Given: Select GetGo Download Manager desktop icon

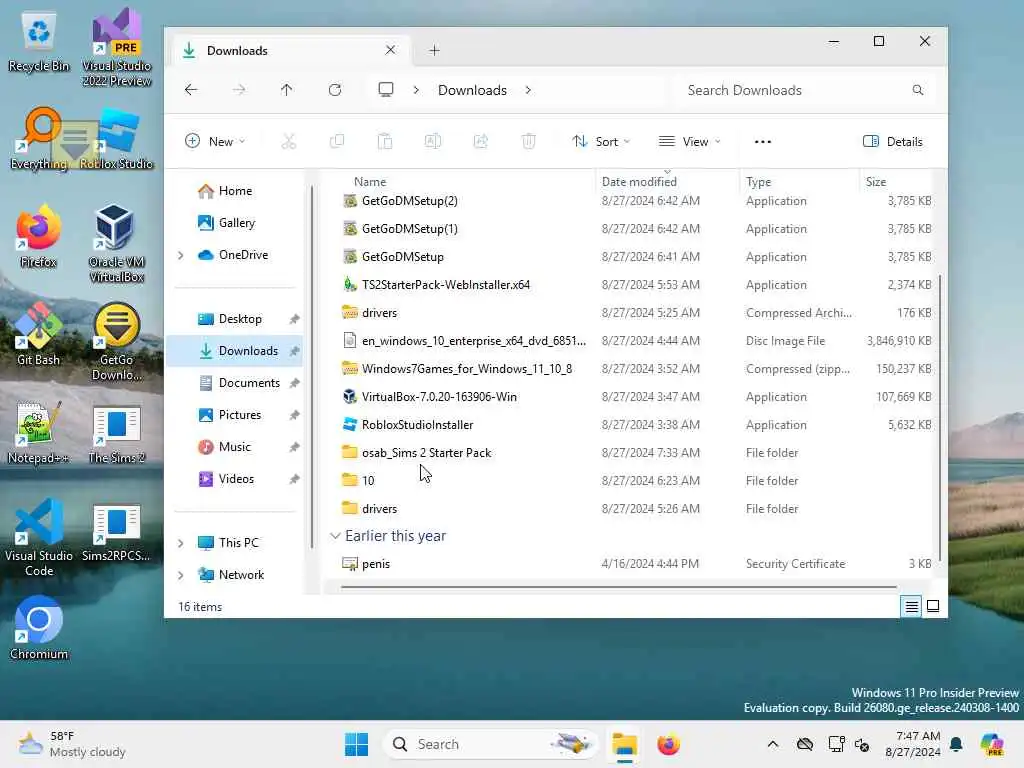Looking at the screenshot, I should tap(116, 341).
